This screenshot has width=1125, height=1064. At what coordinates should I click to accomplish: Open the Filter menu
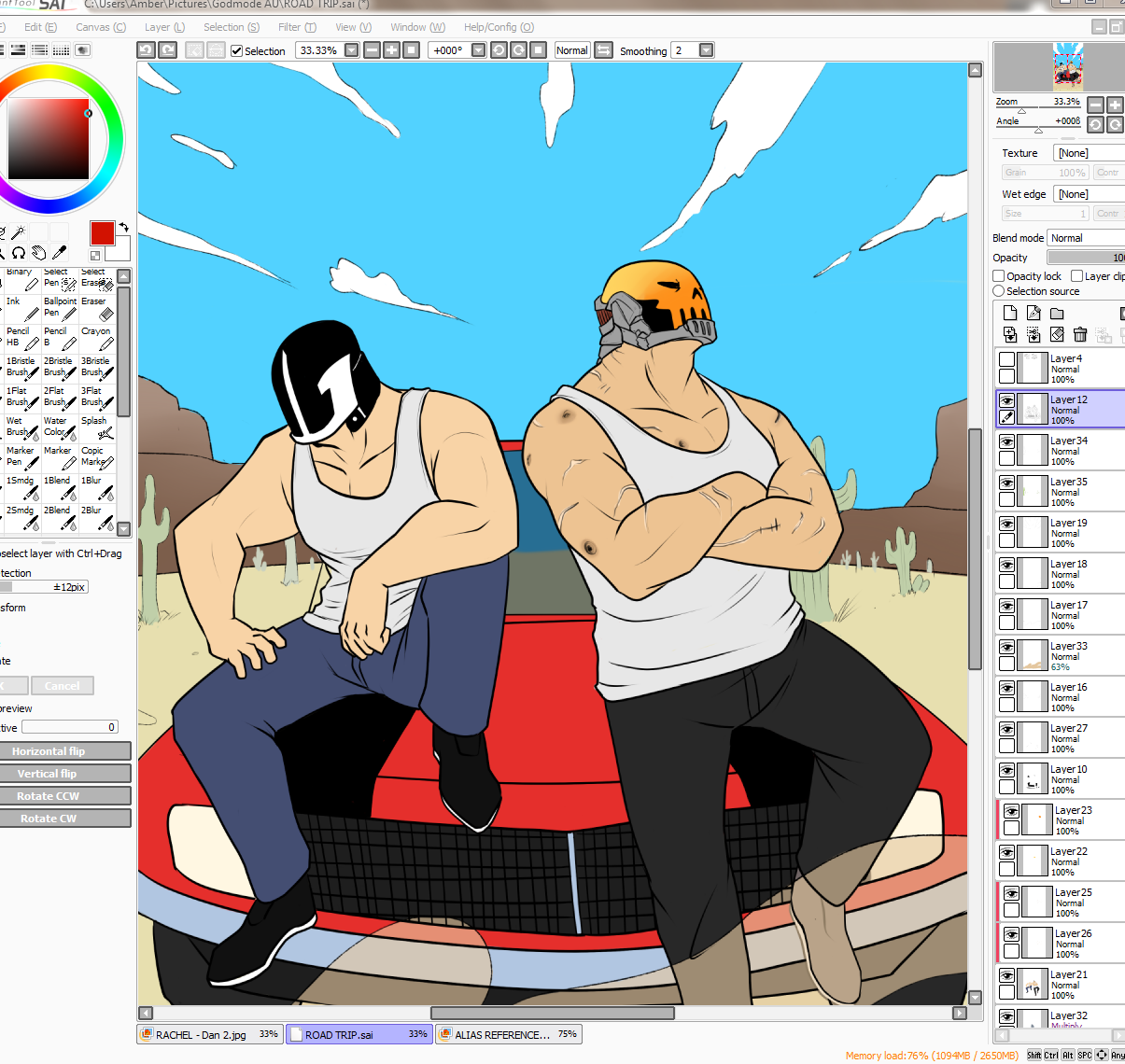click(296, 27)
